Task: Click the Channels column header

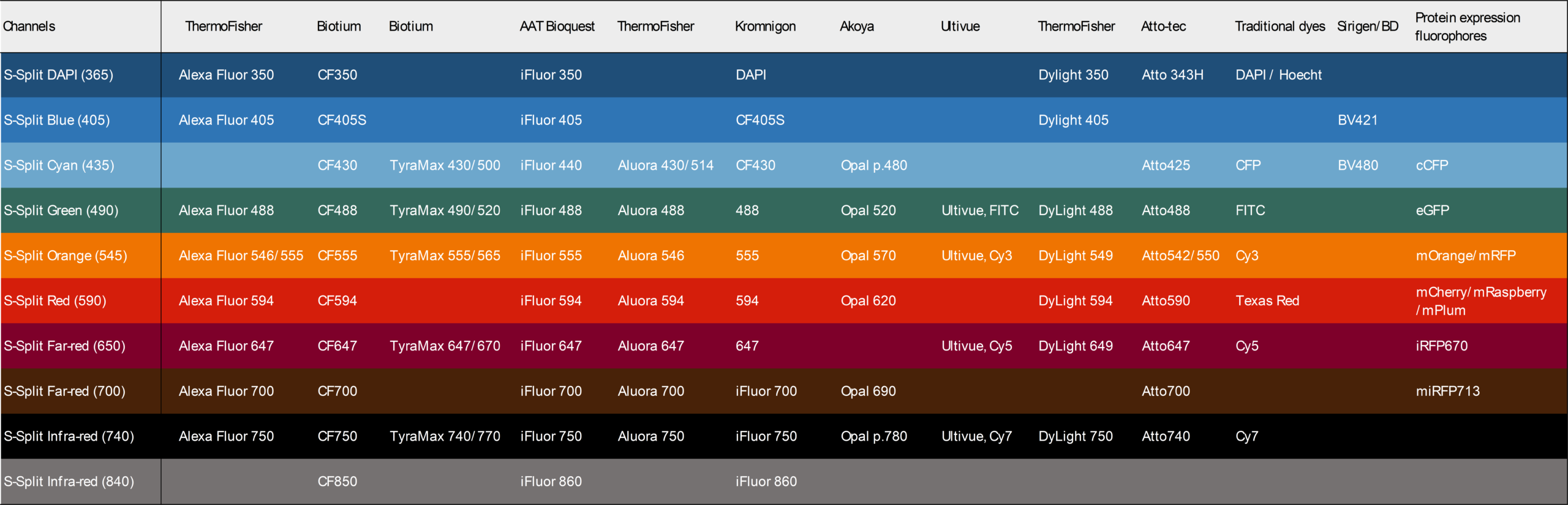Action: pyautogui.click(x=29, y=26)
